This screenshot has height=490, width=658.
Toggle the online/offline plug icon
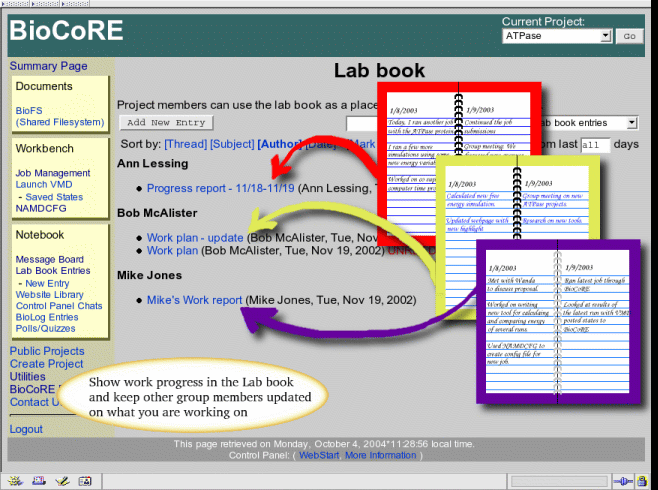(x=621, y=481)
